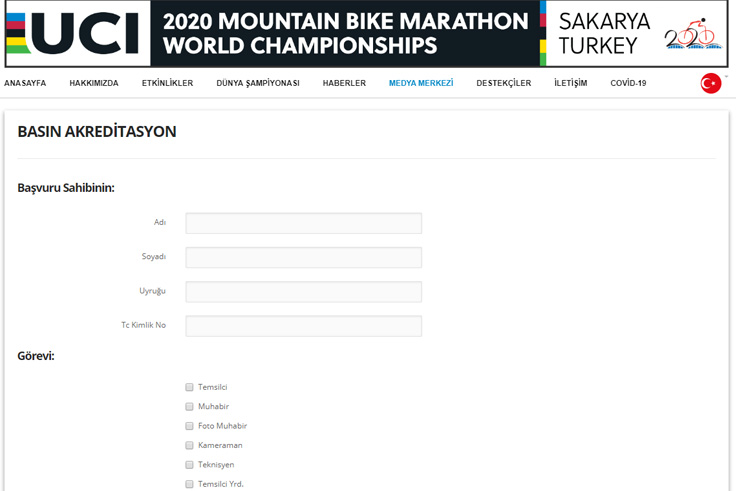Focus the Adı input field
The width and height of the screenshot is (736, 491).
point(304,223)
